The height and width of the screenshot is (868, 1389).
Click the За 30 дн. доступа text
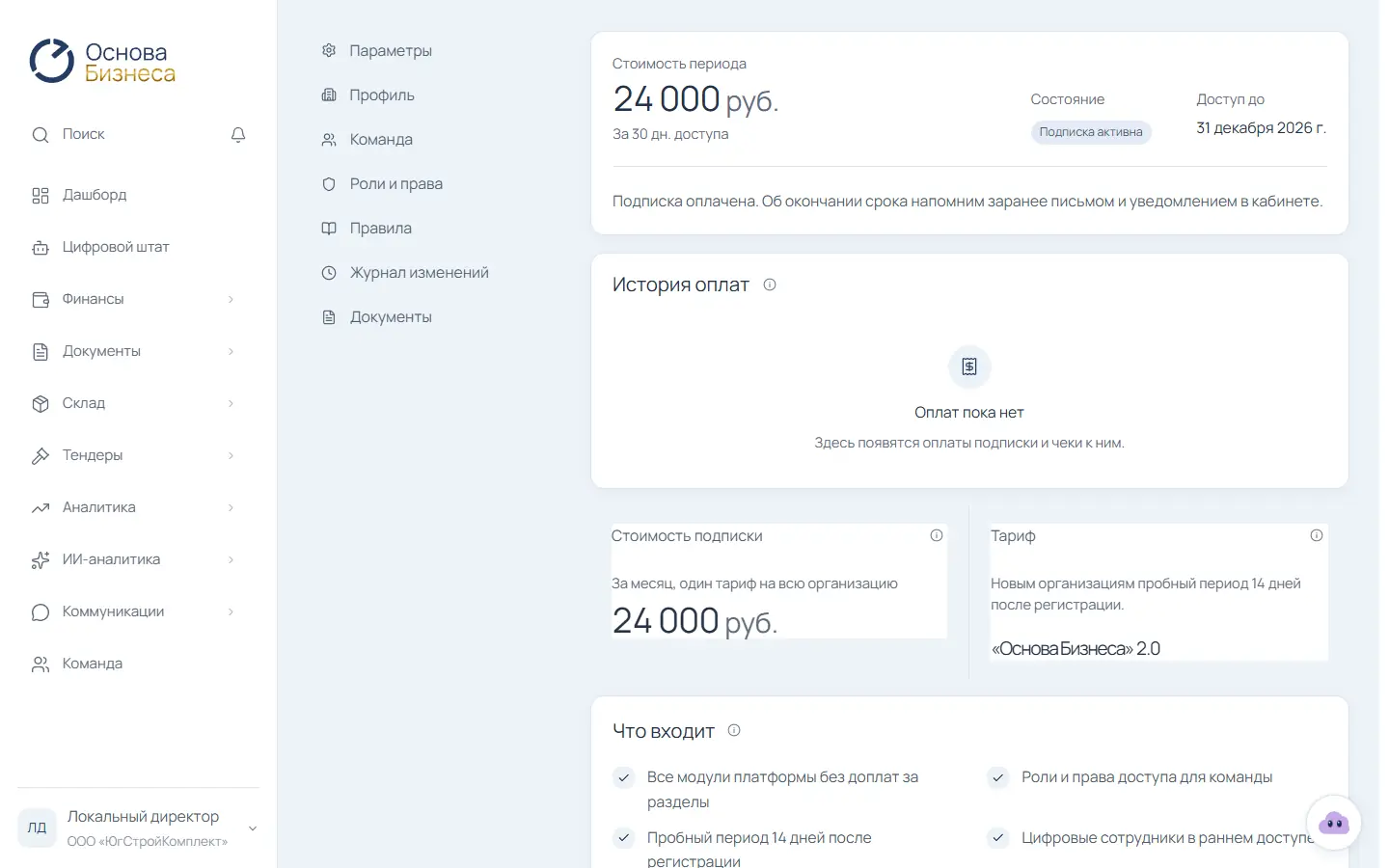670,134
